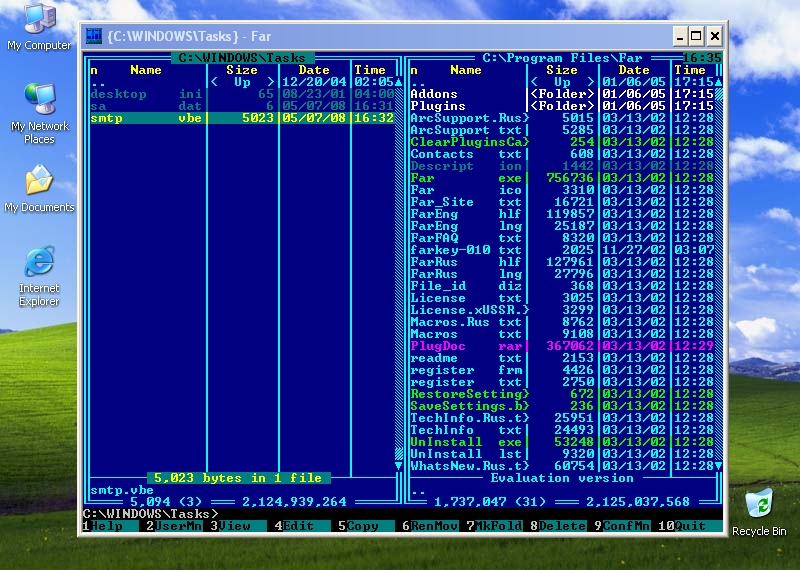Select register.frm file
The width and height of the screenshot is (800, 570).
pos(562,370)
